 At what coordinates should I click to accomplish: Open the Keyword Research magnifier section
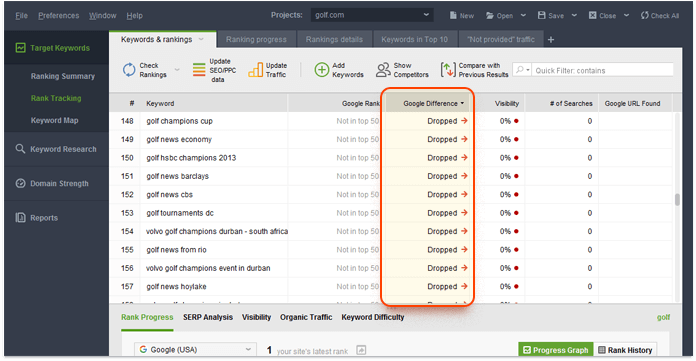pyautogui.click(x=56, y=149)
